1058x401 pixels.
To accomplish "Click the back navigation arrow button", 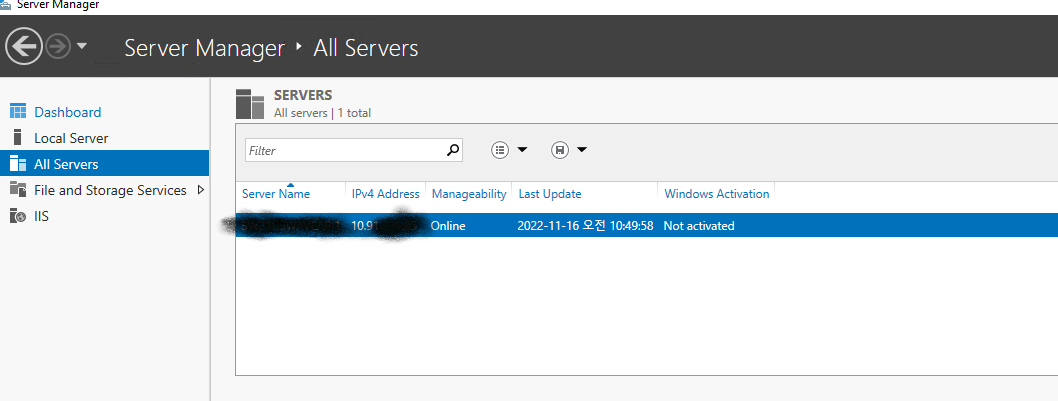I will (24, 46).
